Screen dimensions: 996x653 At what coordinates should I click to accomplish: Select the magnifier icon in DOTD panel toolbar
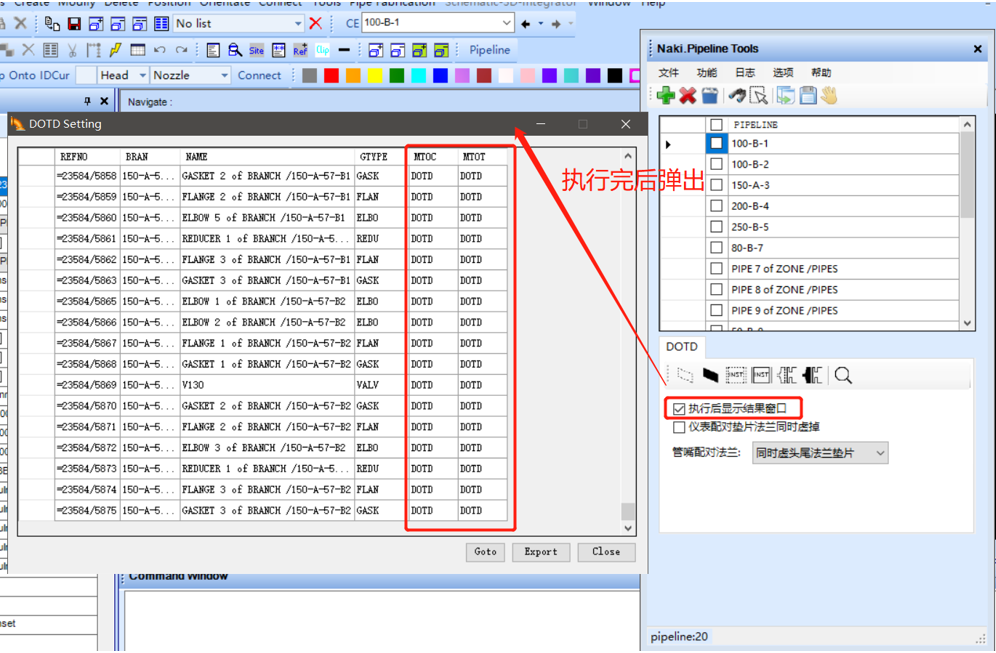click(843, 374)
